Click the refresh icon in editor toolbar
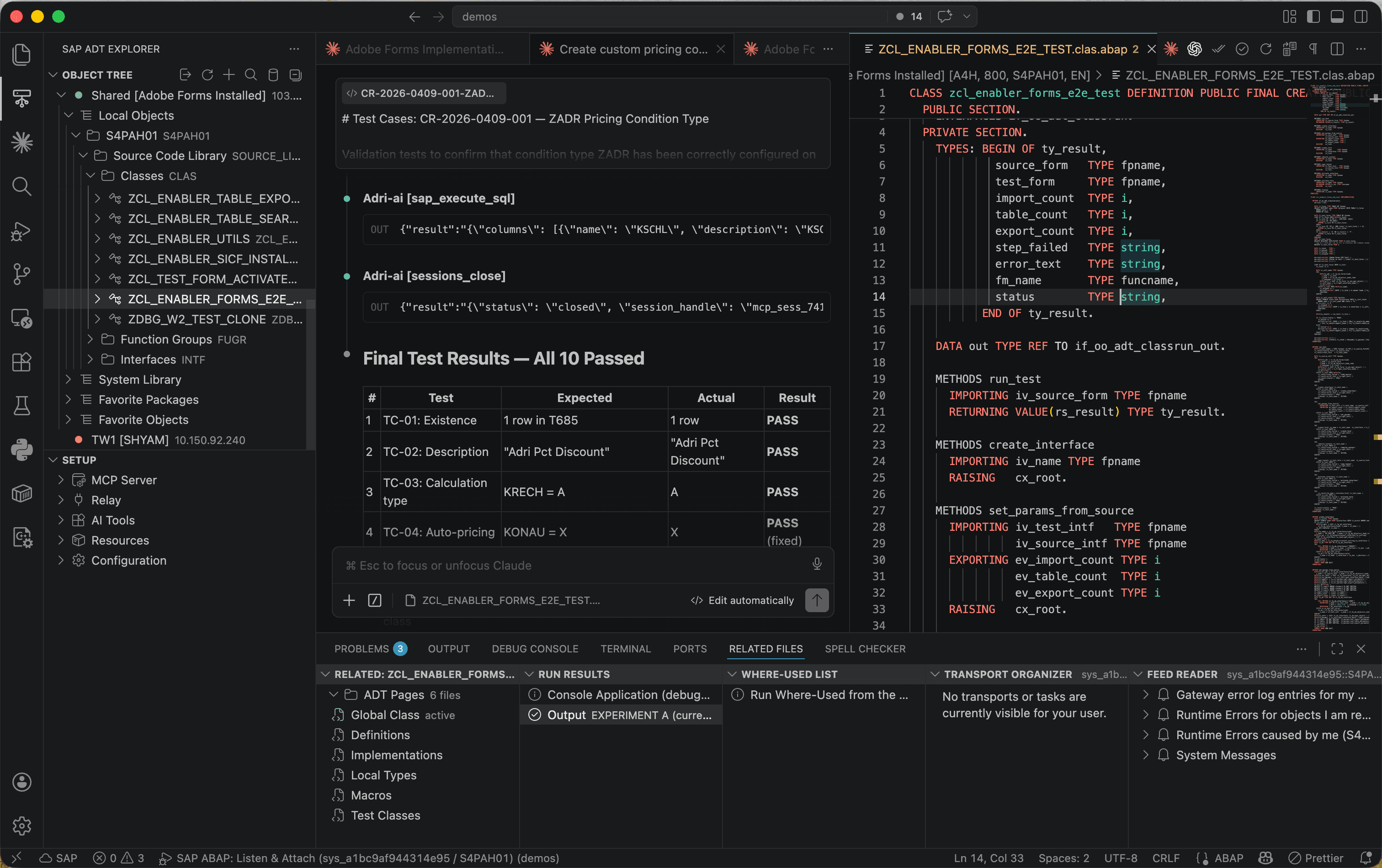This screenshot has height=868, width=1382. 1265,49
